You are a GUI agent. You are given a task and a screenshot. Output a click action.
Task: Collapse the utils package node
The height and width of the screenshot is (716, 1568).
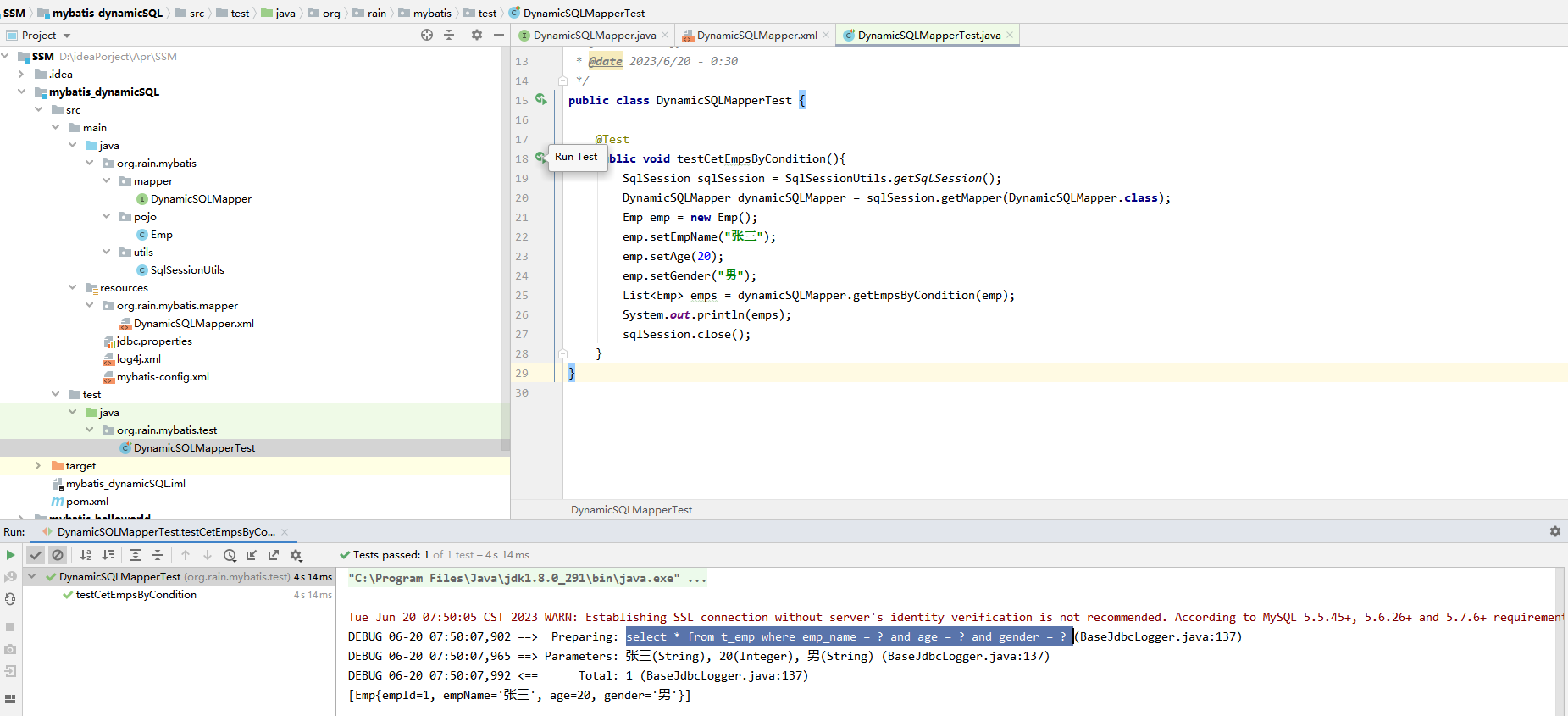[x=107, y=252]
